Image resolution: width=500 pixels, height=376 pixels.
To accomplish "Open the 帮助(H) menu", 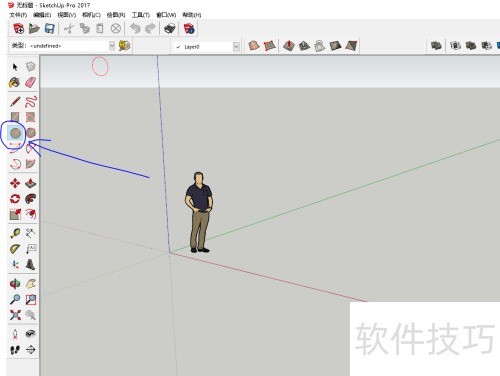I will click(192, 15).
